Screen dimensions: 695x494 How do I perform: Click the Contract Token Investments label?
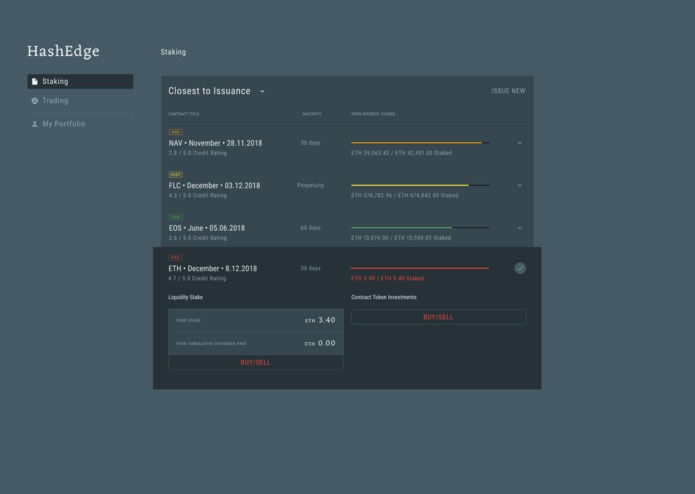click(384, 297)
